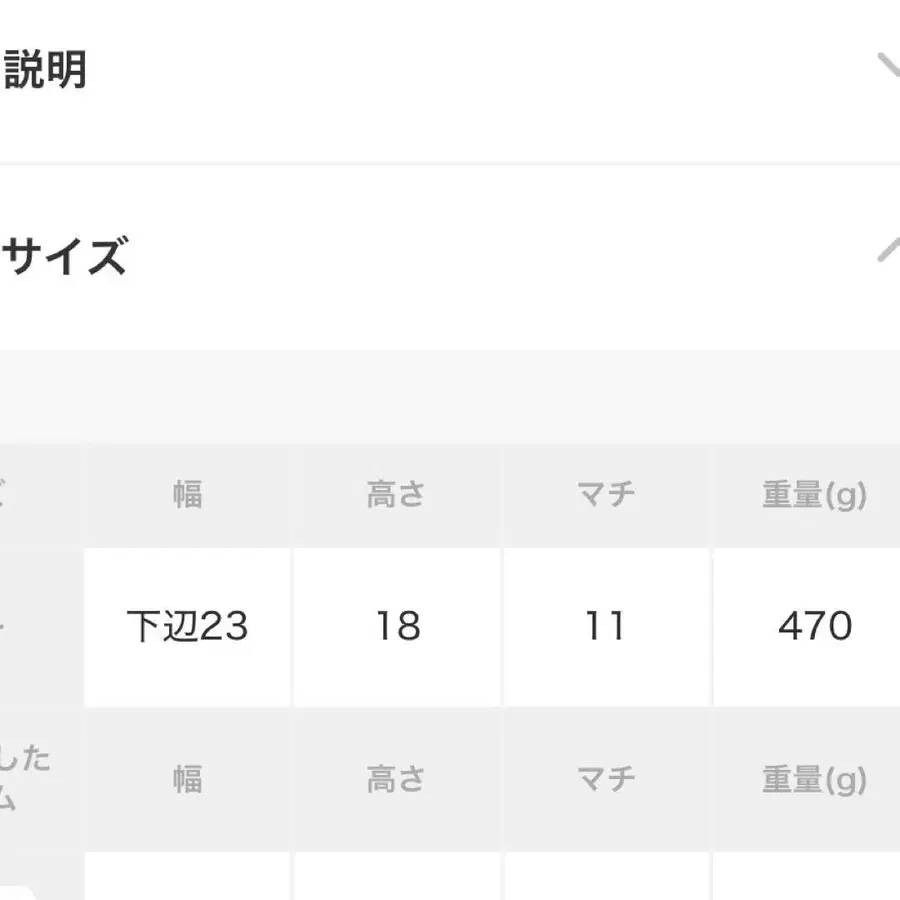Collapse the サイズ section chevron
900x900 pixels.
pyautogui.click(x=887, y=250)
